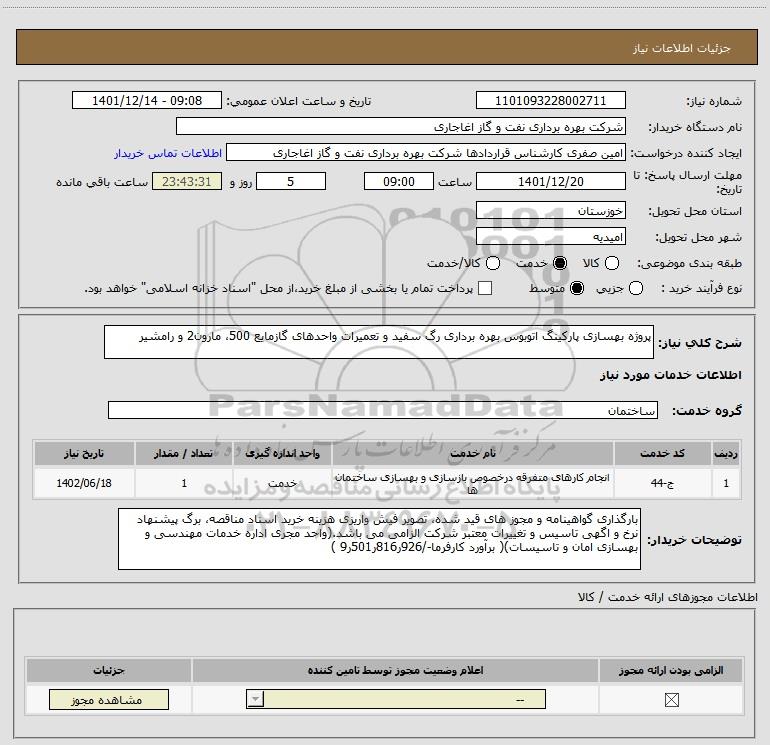Open the اطلاعات تماس خریدار link
This screenshot has width=770, height=745.
pos(168,153)
